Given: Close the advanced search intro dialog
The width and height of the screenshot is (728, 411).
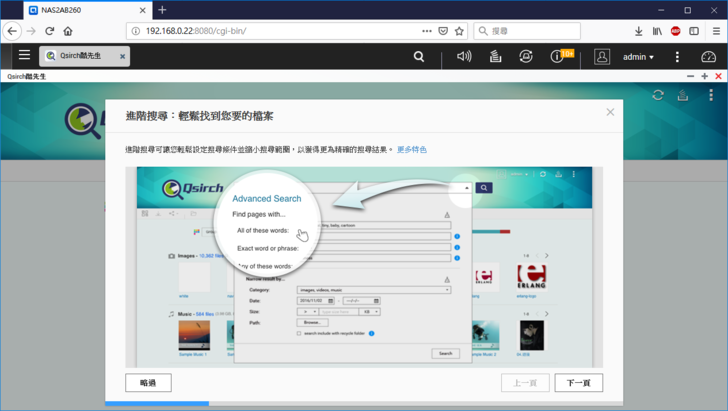Looking at the screenshot, I should [610, 112].
